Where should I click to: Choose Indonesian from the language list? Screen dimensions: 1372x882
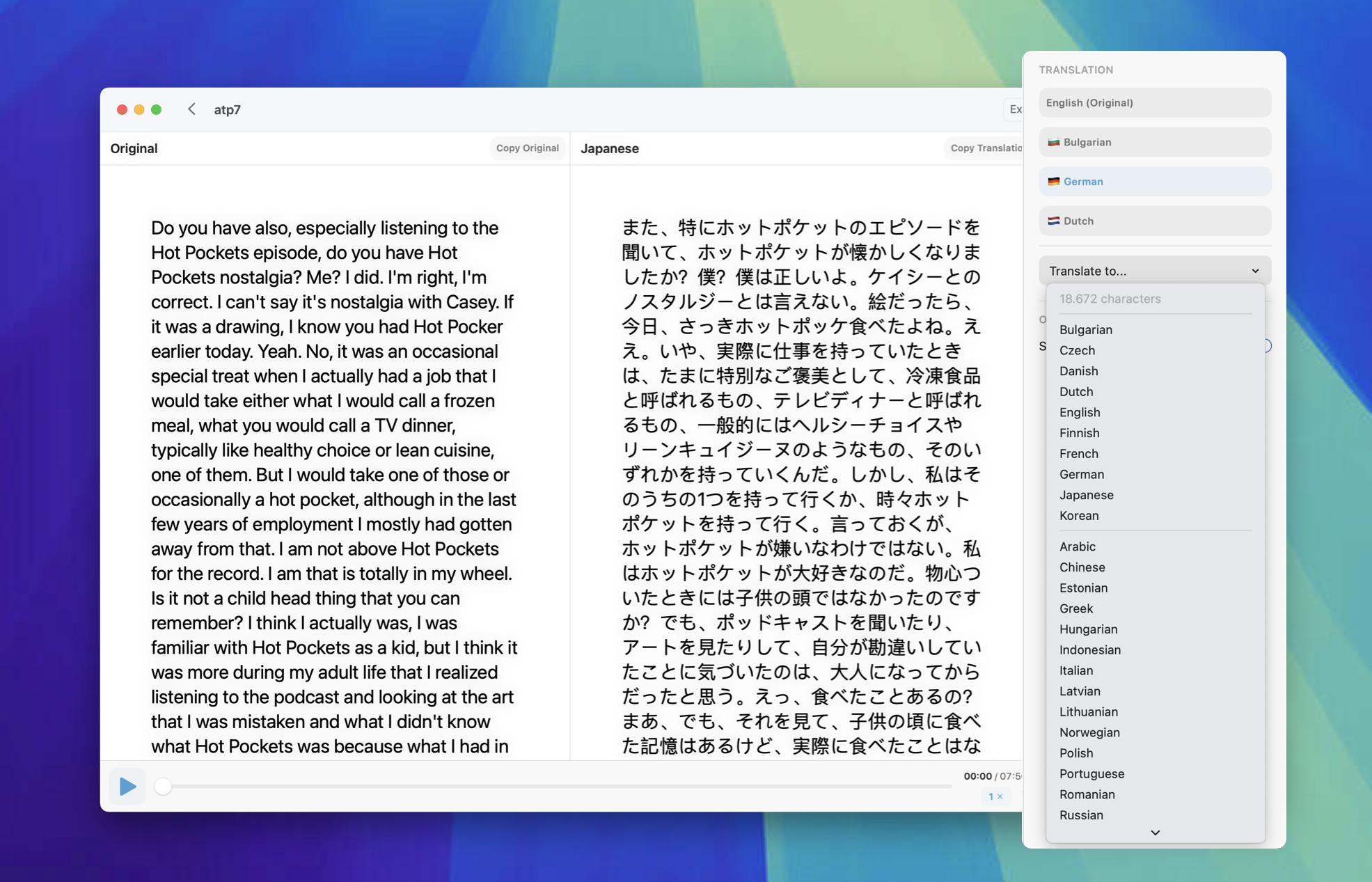click(1155, 650)
